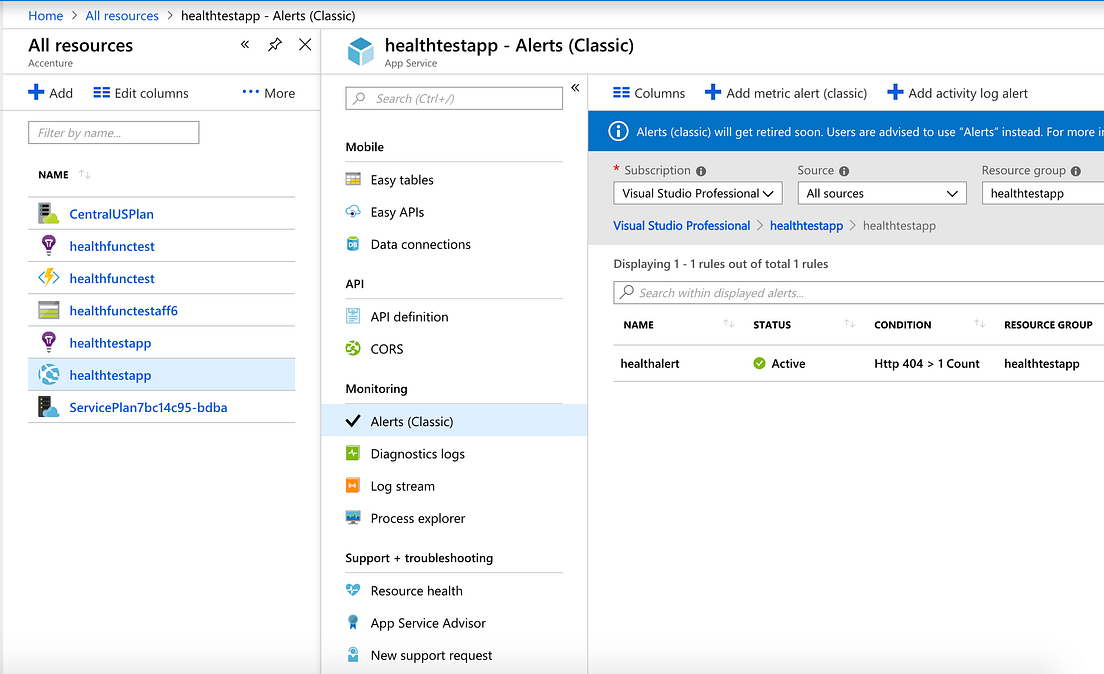1104x674 pixels.
Task: Collapse the resource menu with the double chevron
Action: tap(576, 87)
